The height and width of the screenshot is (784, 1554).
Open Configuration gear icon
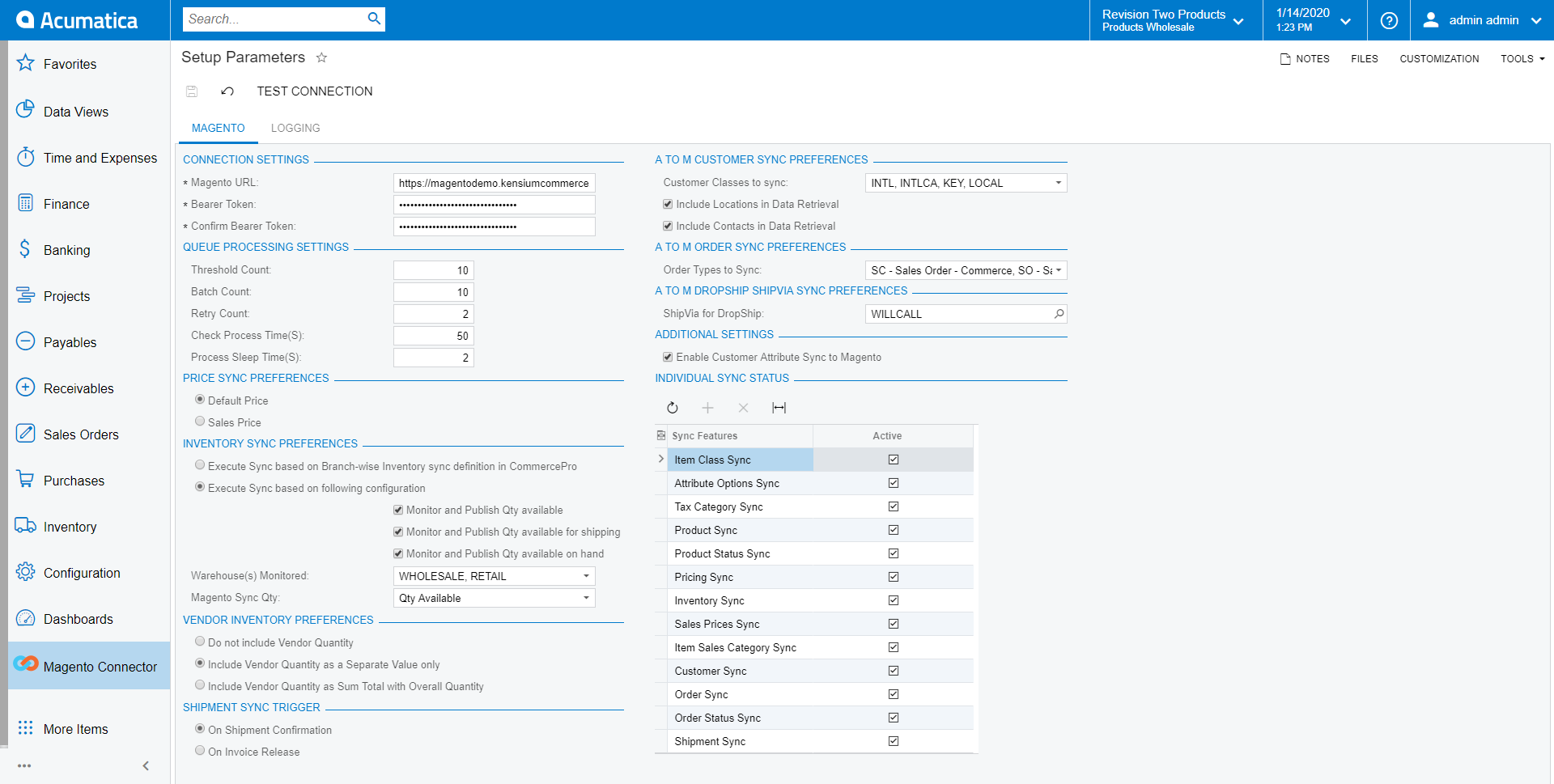coord(25,571)
